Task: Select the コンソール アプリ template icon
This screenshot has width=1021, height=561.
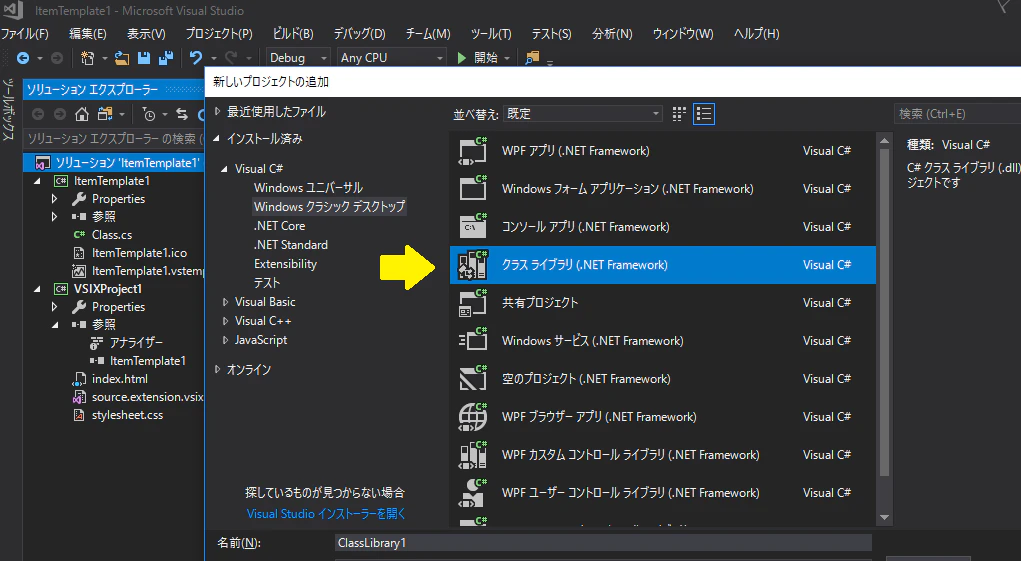Action: pos(473,226)
